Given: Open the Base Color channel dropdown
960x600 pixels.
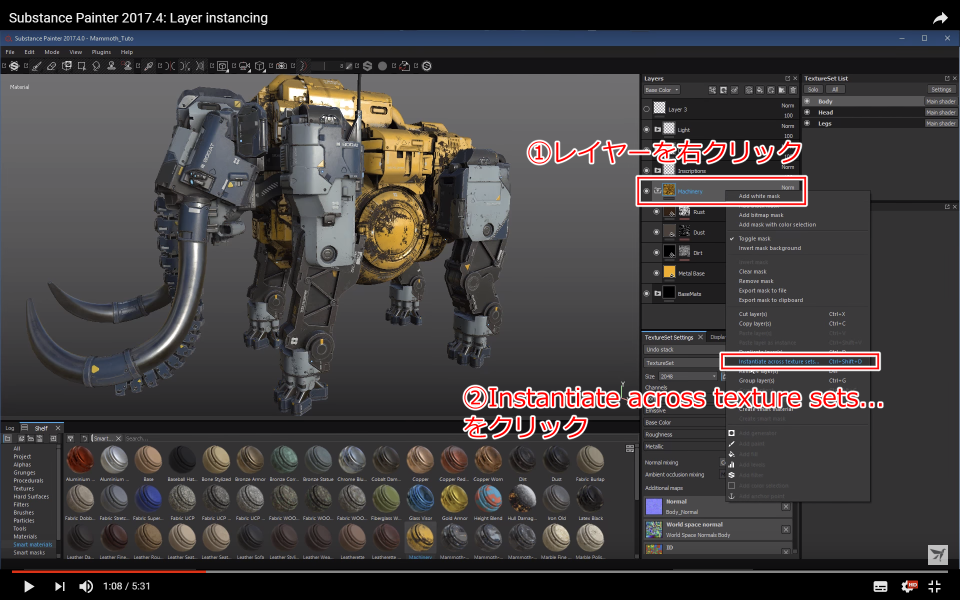Looking at the screenshot, I should 662,90.
